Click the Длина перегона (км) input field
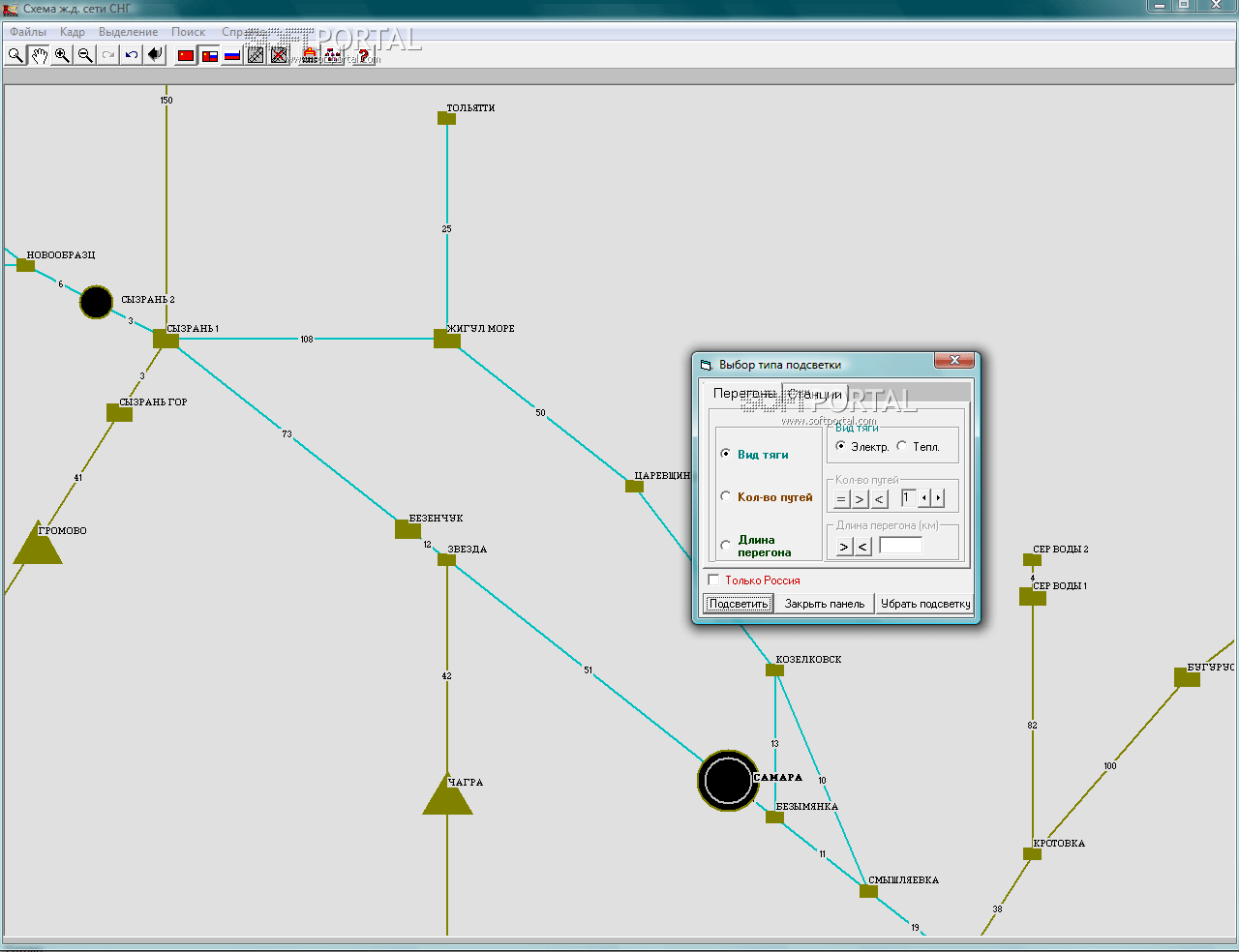Screen dimensions: 1239x952 tap(900, 546)
